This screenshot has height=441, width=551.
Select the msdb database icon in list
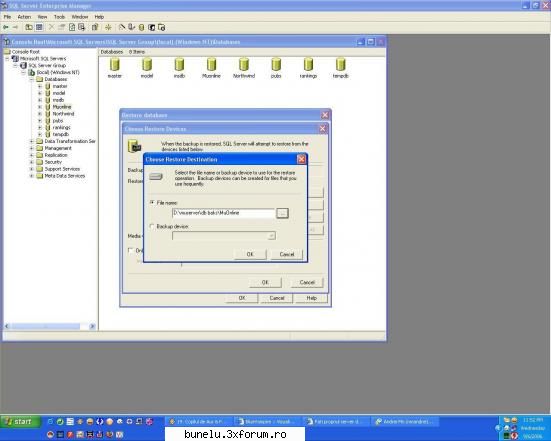click(x=179, y=68)
